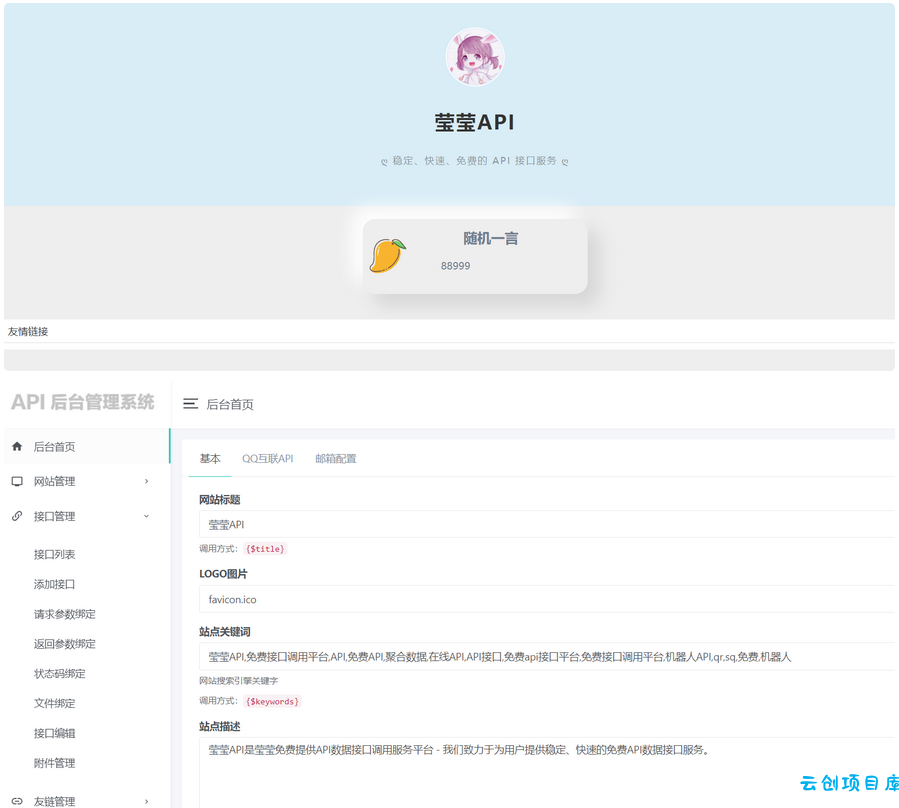899x808 pixels.
Task: Expand the 友链管理 chevron arrow
Action: pyautogui.click(x=147, y=801)
